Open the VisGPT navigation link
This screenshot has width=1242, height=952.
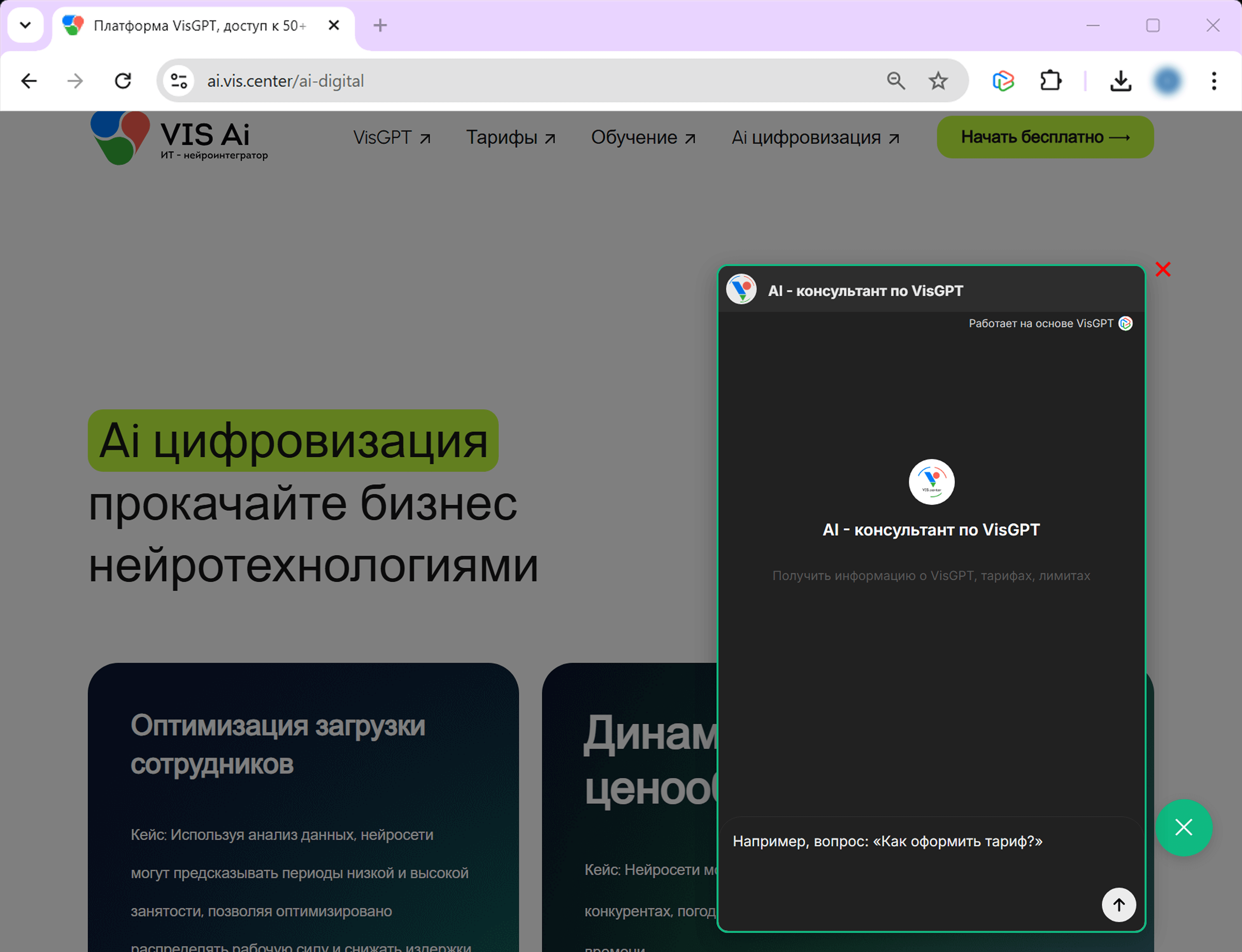[x=392, y=138]
